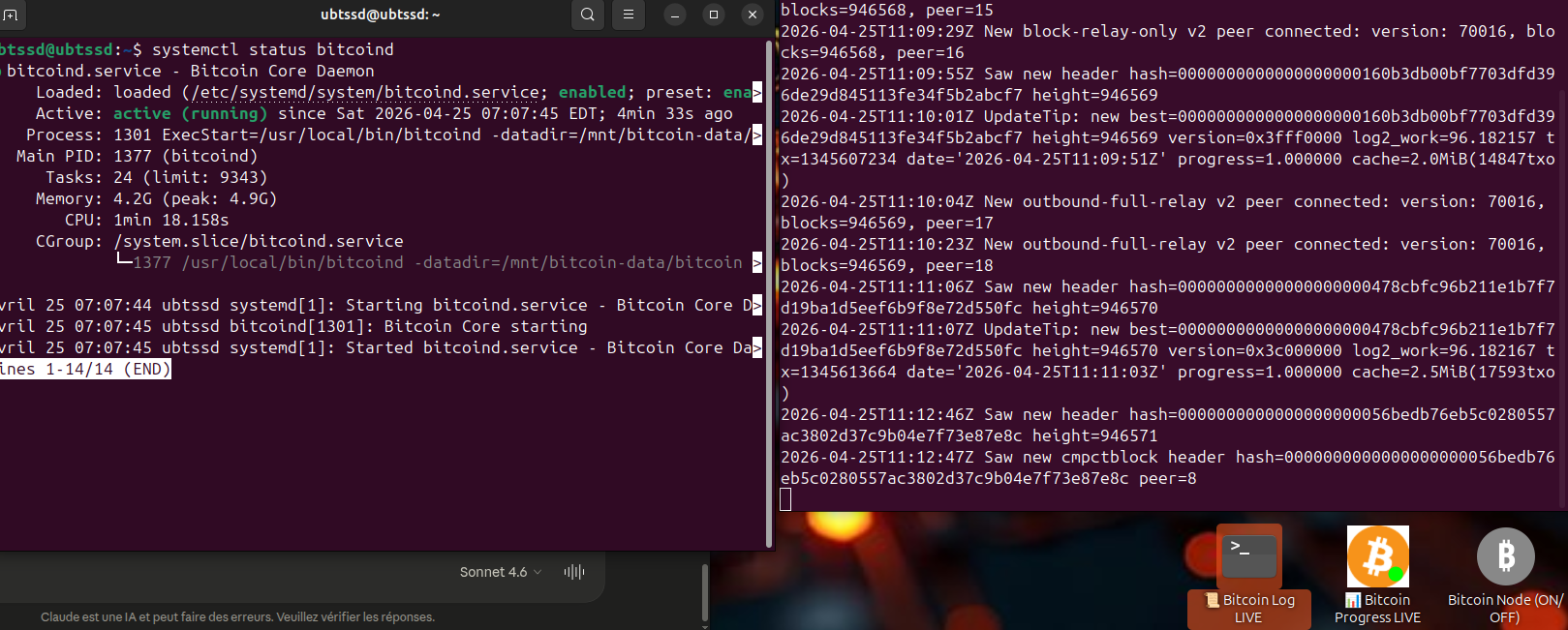Click the terminal search icon
1568x630 pixels.
pyautogui.click(x=588, y=15)
